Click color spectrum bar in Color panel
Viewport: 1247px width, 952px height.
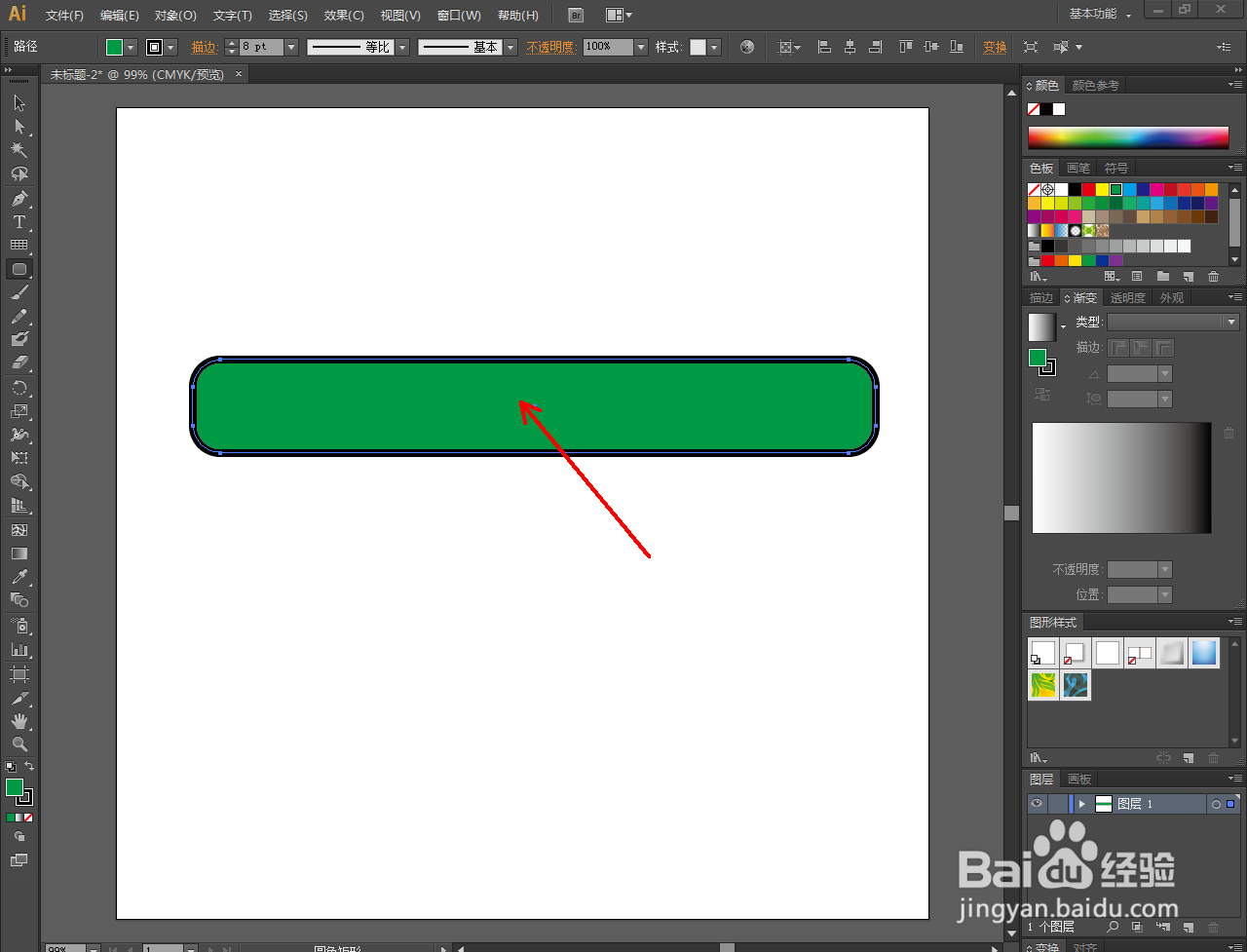1128,137
